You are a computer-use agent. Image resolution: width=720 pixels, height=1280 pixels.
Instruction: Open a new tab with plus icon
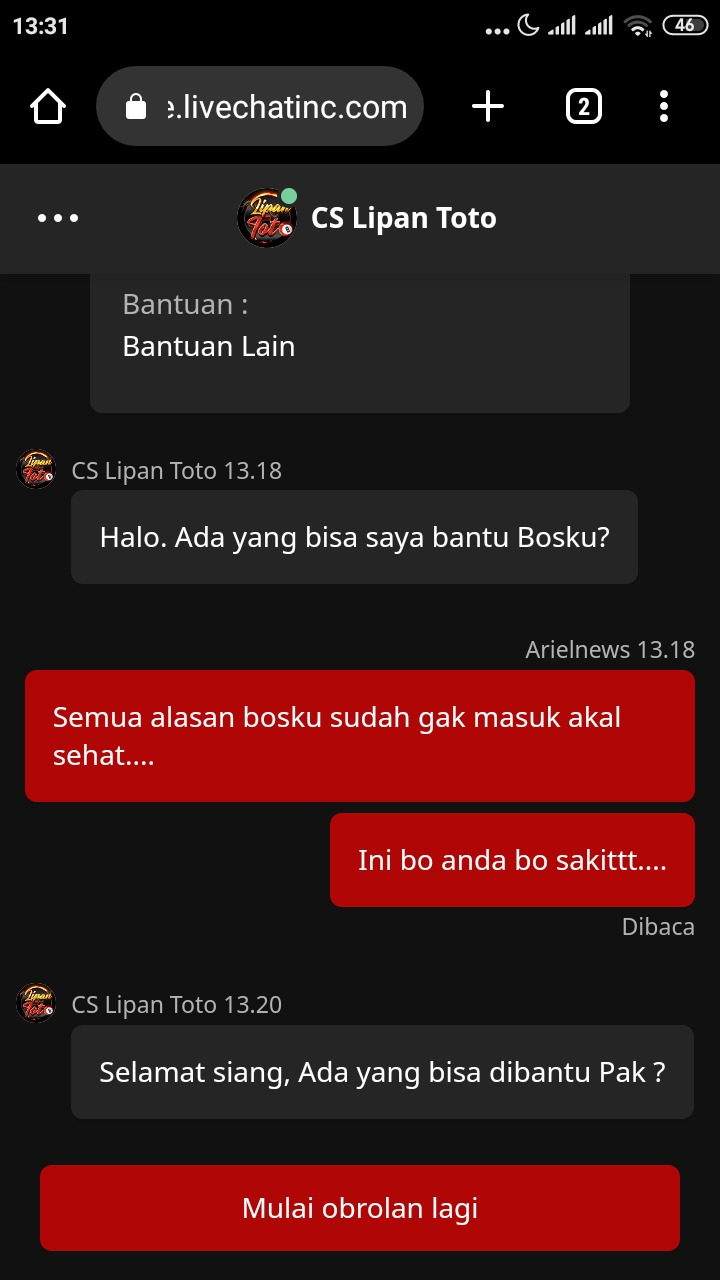coord(488,106)
